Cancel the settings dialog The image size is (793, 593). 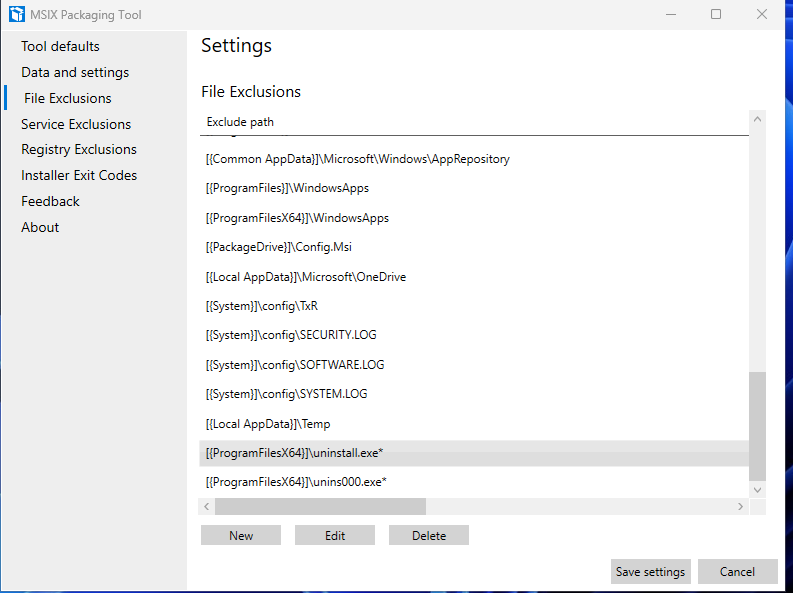[x=737, y=572]
